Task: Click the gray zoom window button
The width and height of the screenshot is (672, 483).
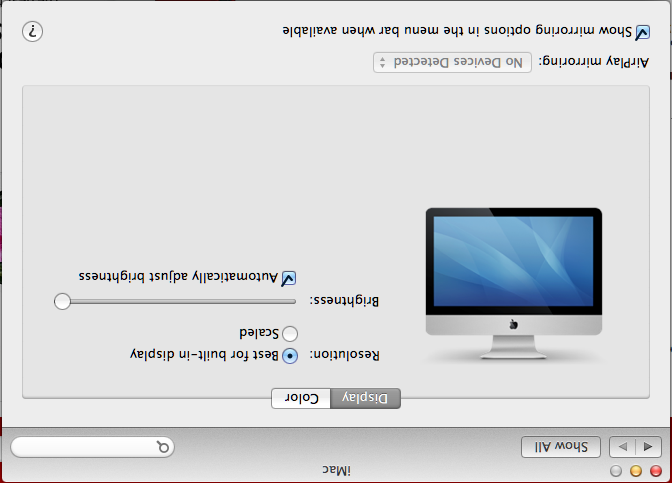Action: pos(616,471)
